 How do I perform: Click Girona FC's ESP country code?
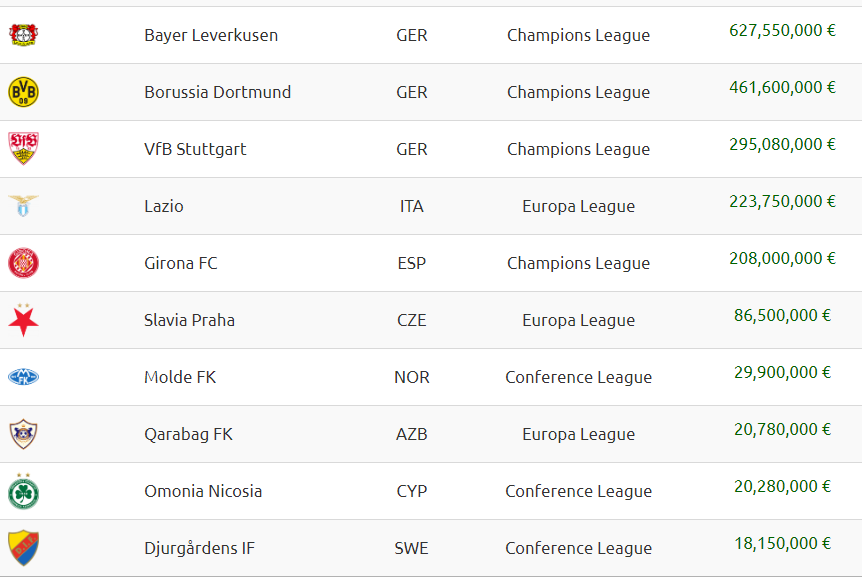click(x=411, y=263)
